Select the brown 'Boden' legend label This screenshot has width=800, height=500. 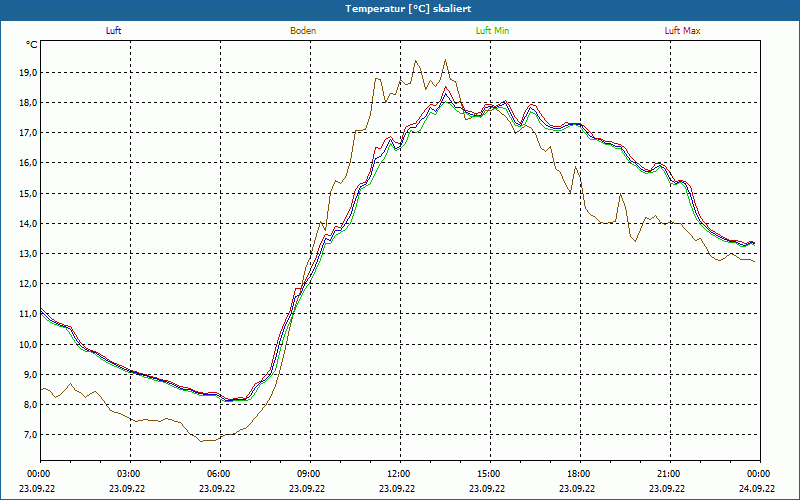303,31
